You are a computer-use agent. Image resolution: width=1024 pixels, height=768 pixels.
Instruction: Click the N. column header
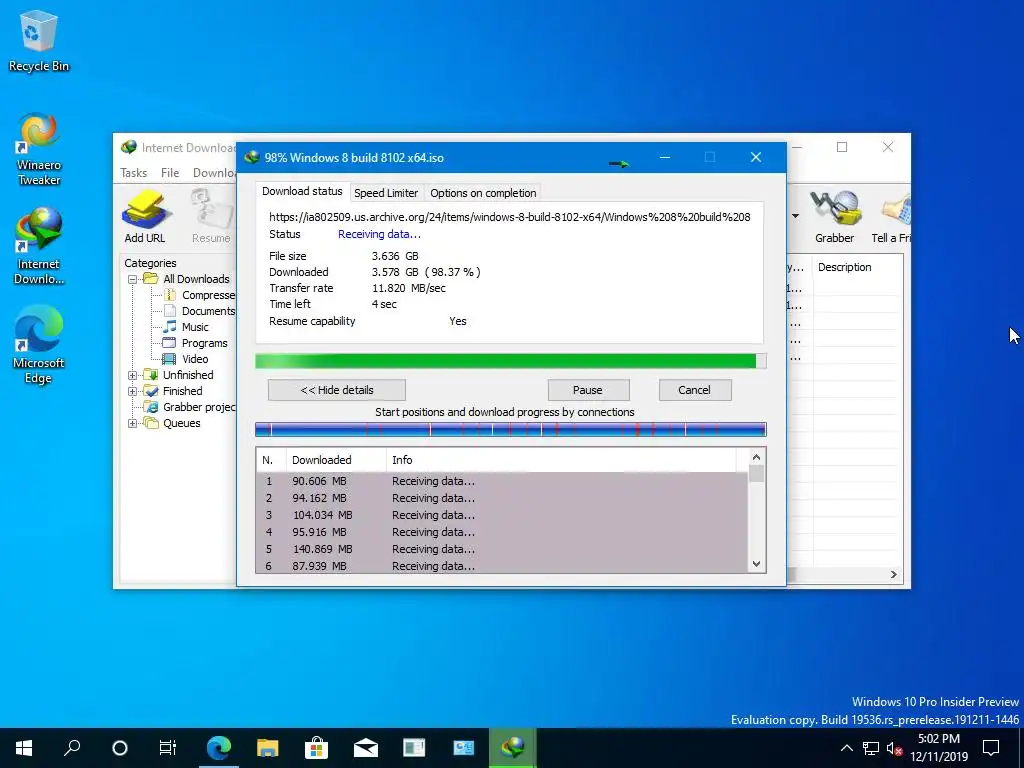click(x=271, y=460)
